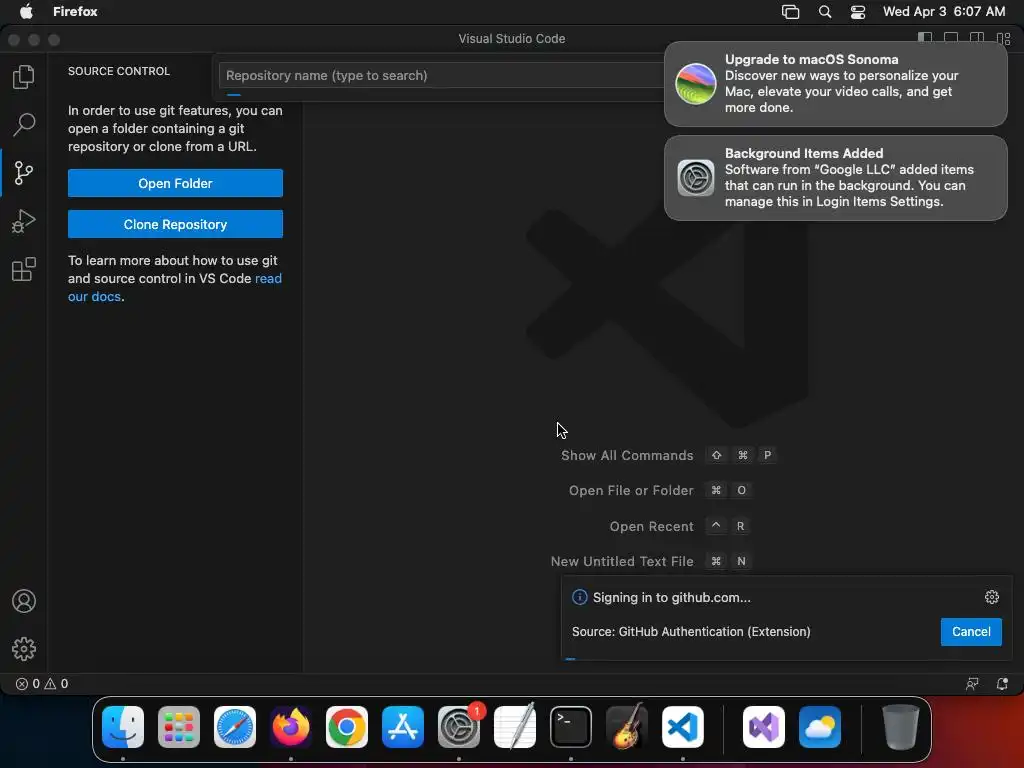
Task: Open System Settings from the Dock
Action: [x=458, y=727]
